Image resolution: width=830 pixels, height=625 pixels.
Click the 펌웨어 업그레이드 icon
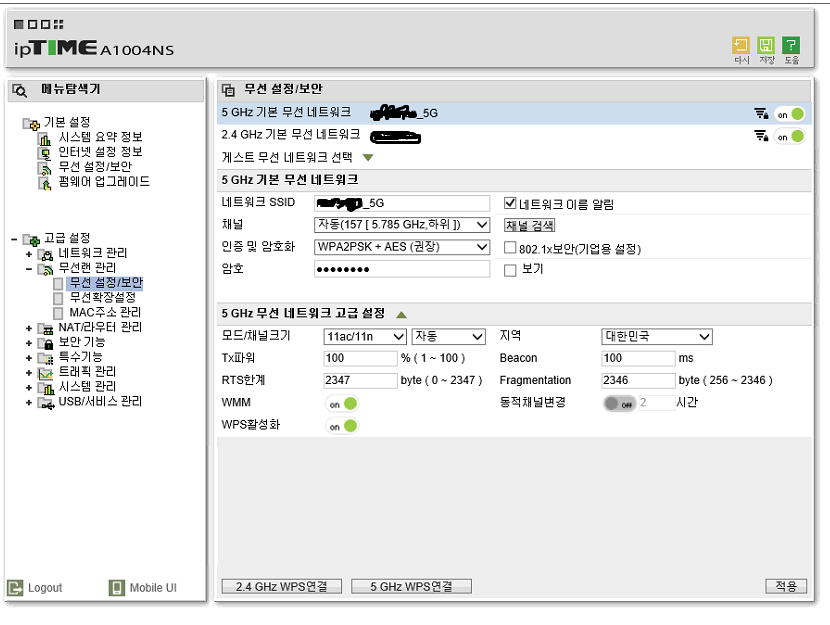tap(45, 183)
